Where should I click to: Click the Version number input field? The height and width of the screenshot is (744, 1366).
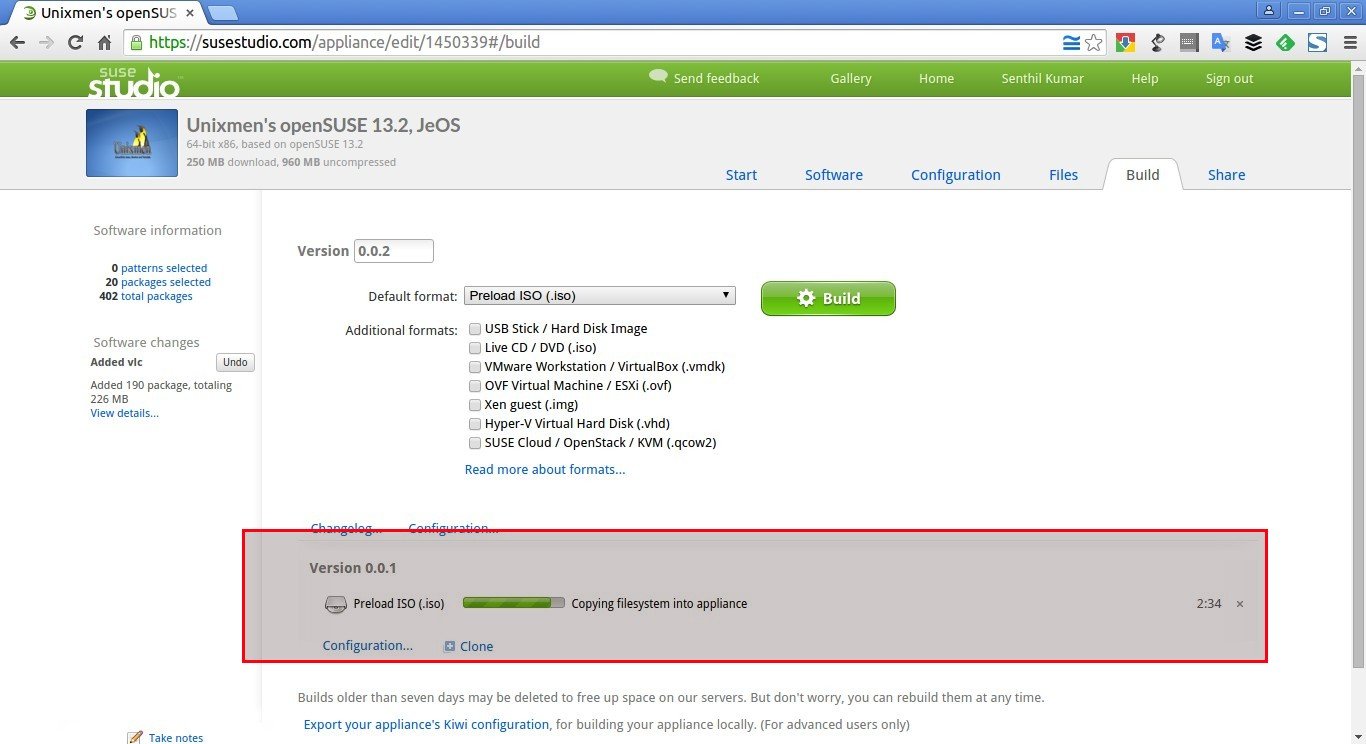[x=394, y=251]
